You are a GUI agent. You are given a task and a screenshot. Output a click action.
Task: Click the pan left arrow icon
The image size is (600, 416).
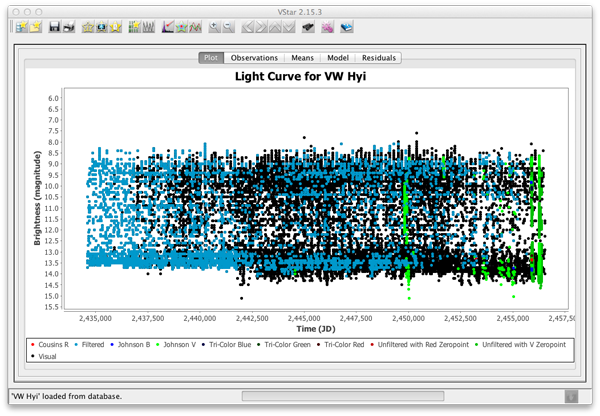(x=248, y=27)
